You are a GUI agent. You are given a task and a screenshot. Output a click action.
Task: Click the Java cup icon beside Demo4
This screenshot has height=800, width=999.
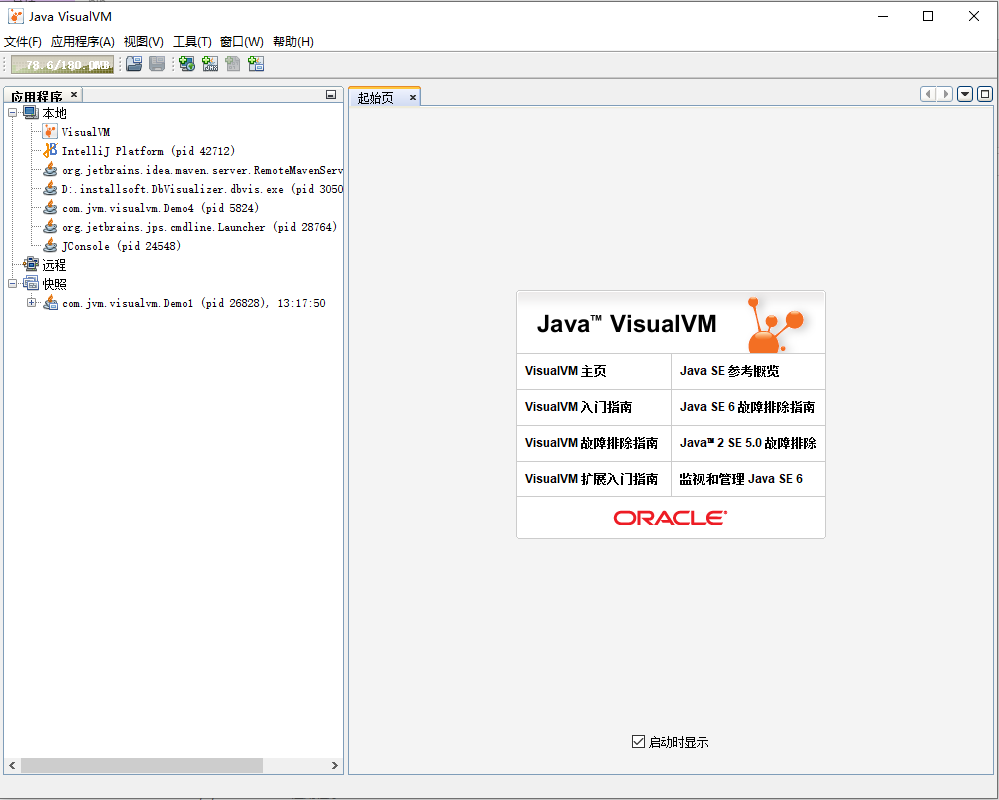pos(50,208)
